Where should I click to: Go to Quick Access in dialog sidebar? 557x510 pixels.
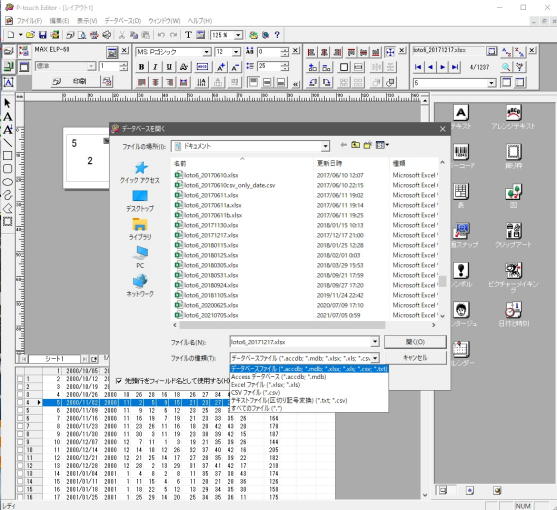click(140, 173)
